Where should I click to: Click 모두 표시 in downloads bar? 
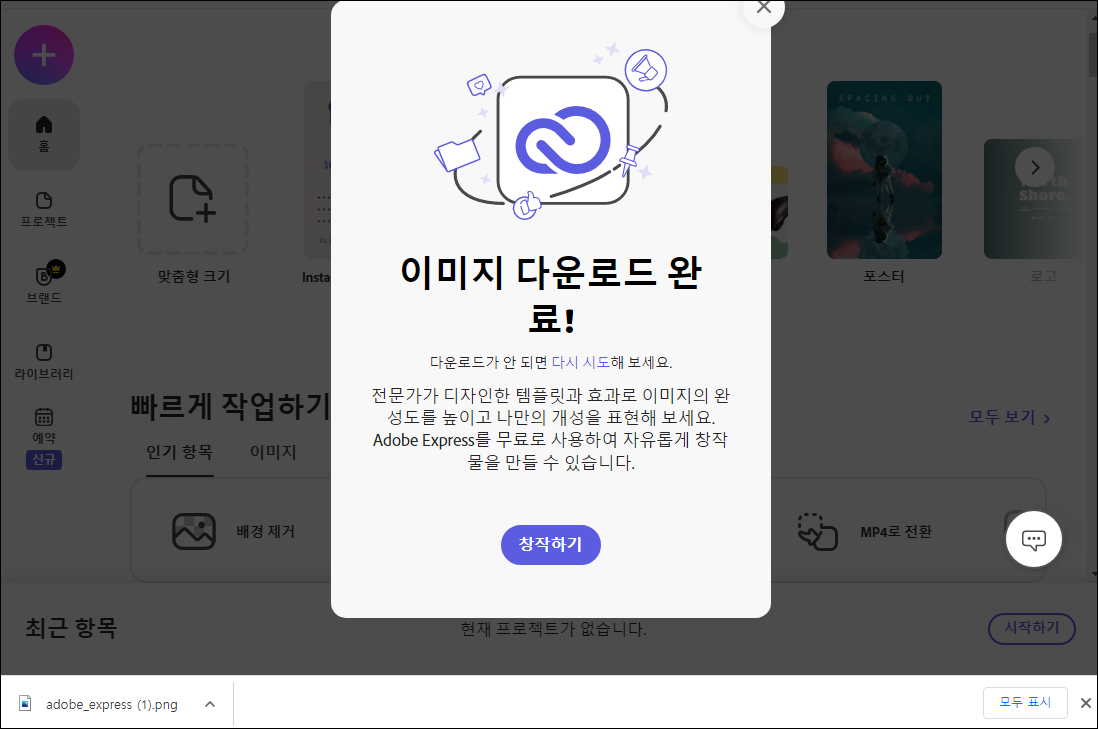tap(1025, 702)
